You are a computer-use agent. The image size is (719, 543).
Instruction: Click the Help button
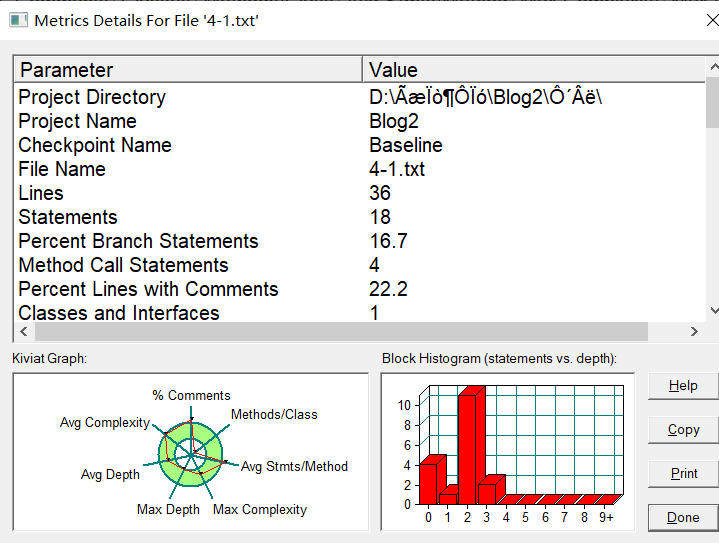(x=683, y=386)
